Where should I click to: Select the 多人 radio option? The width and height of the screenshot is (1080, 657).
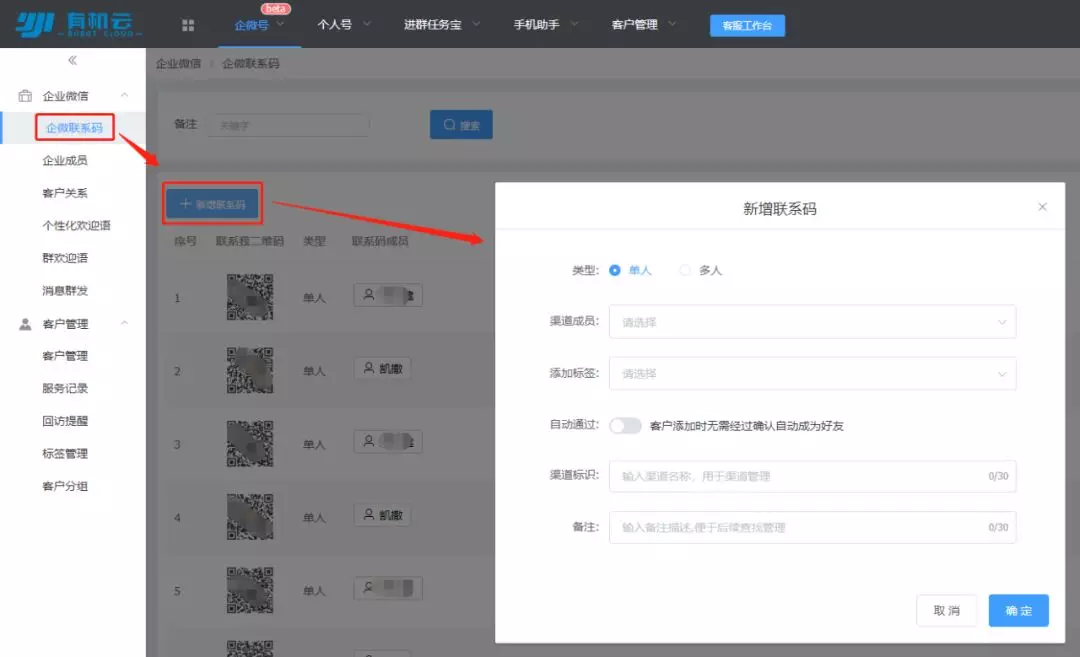(x=686, y=270)
